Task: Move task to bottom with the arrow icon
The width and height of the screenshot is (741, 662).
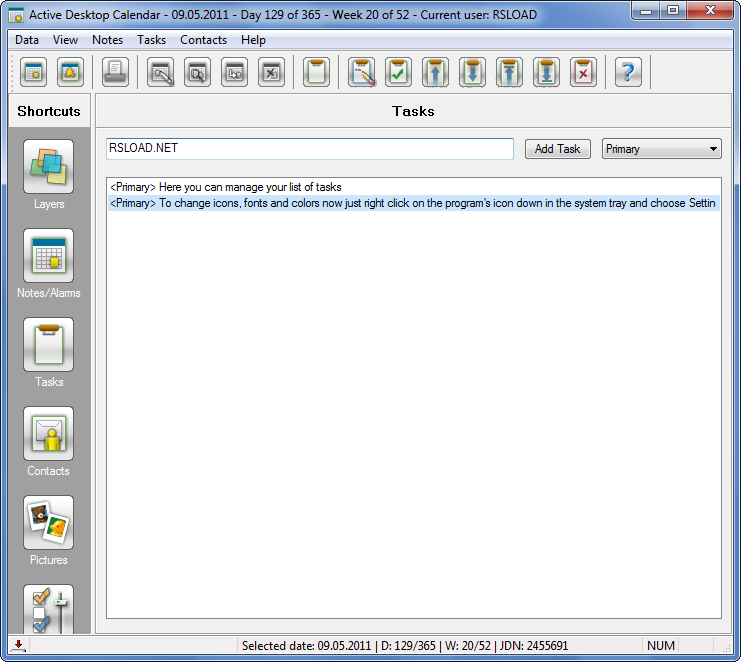Action: coord(546,72)
